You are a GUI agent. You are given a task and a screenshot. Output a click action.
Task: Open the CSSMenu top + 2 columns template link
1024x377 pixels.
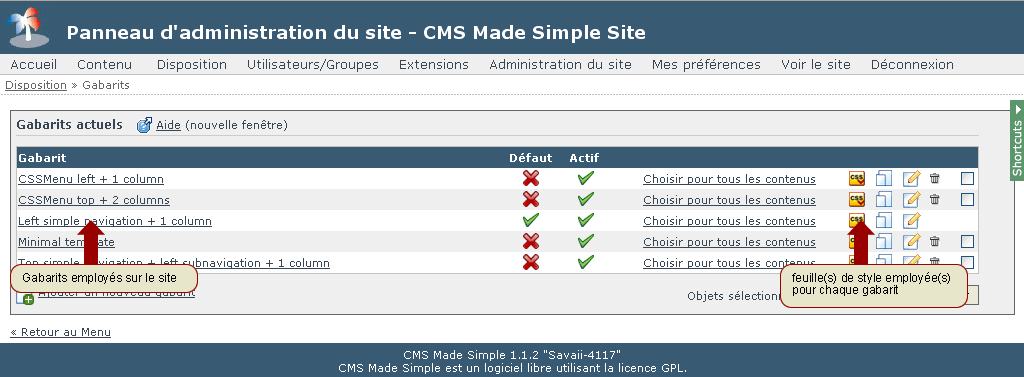pyautogui.click(x=94, y=200)
